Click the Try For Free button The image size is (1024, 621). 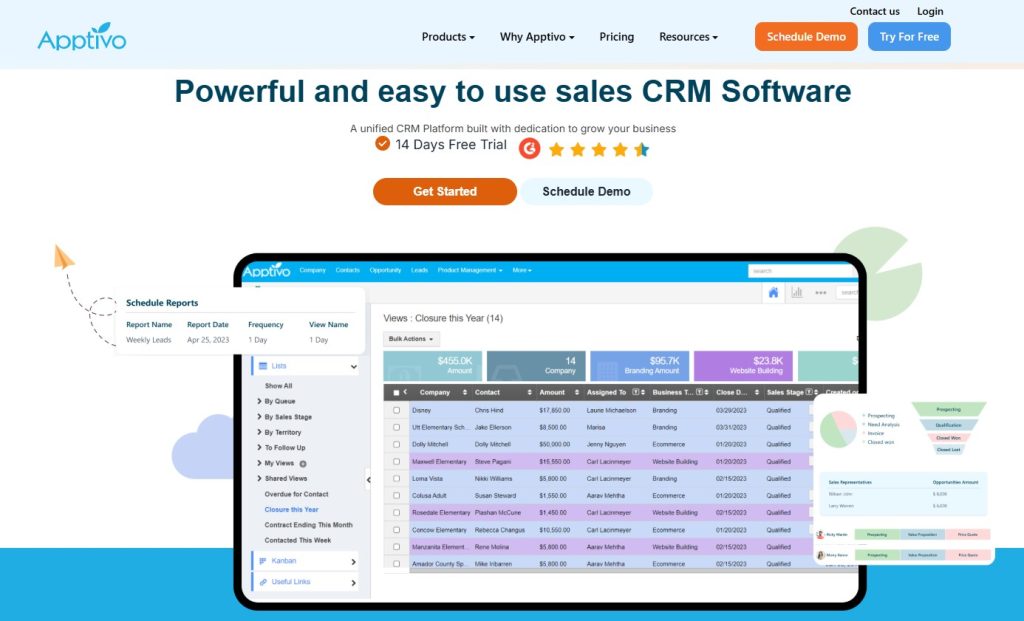click(909, 37)
